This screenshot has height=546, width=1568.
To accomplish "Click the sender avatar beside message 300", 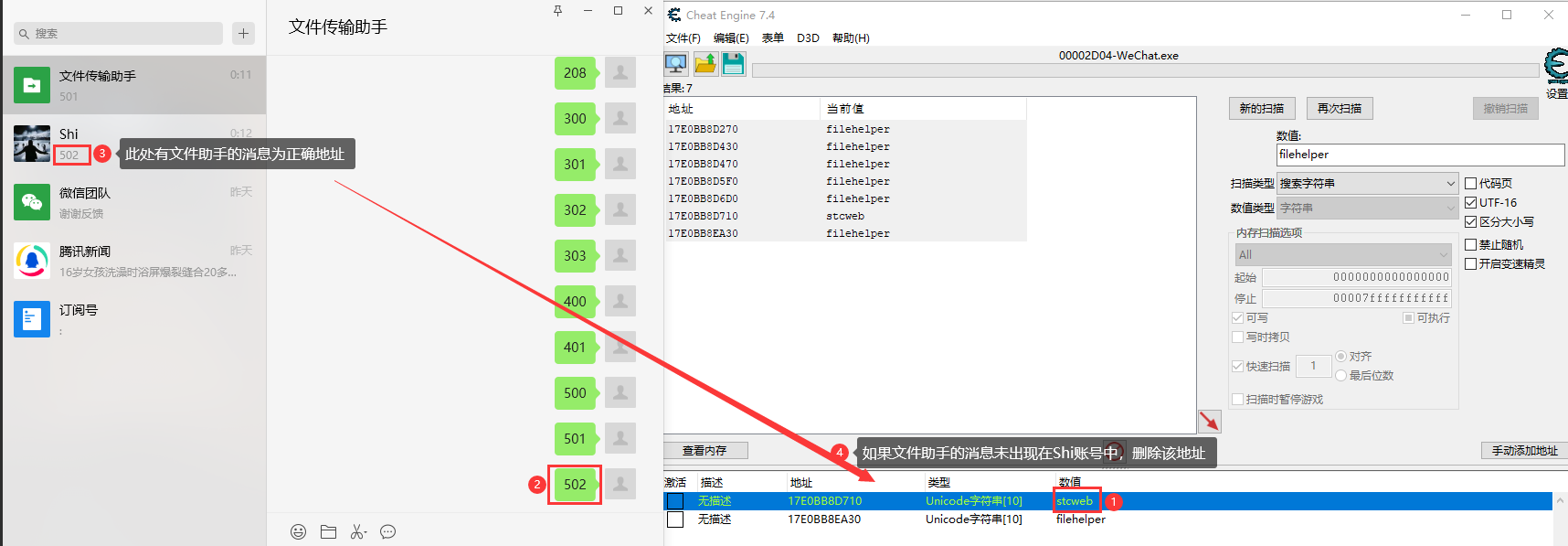I will pos(620,118).
